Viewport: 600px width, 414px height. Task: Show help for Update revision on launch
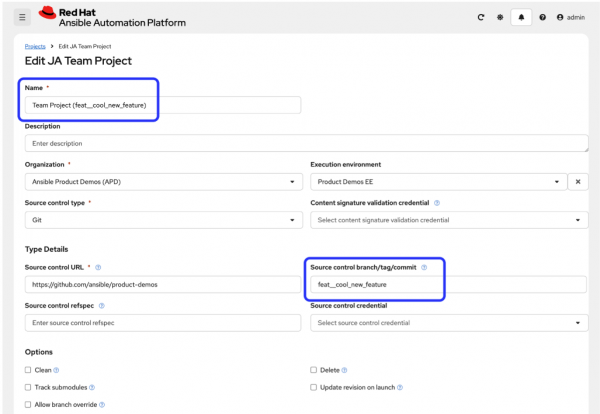coord(400,387)
